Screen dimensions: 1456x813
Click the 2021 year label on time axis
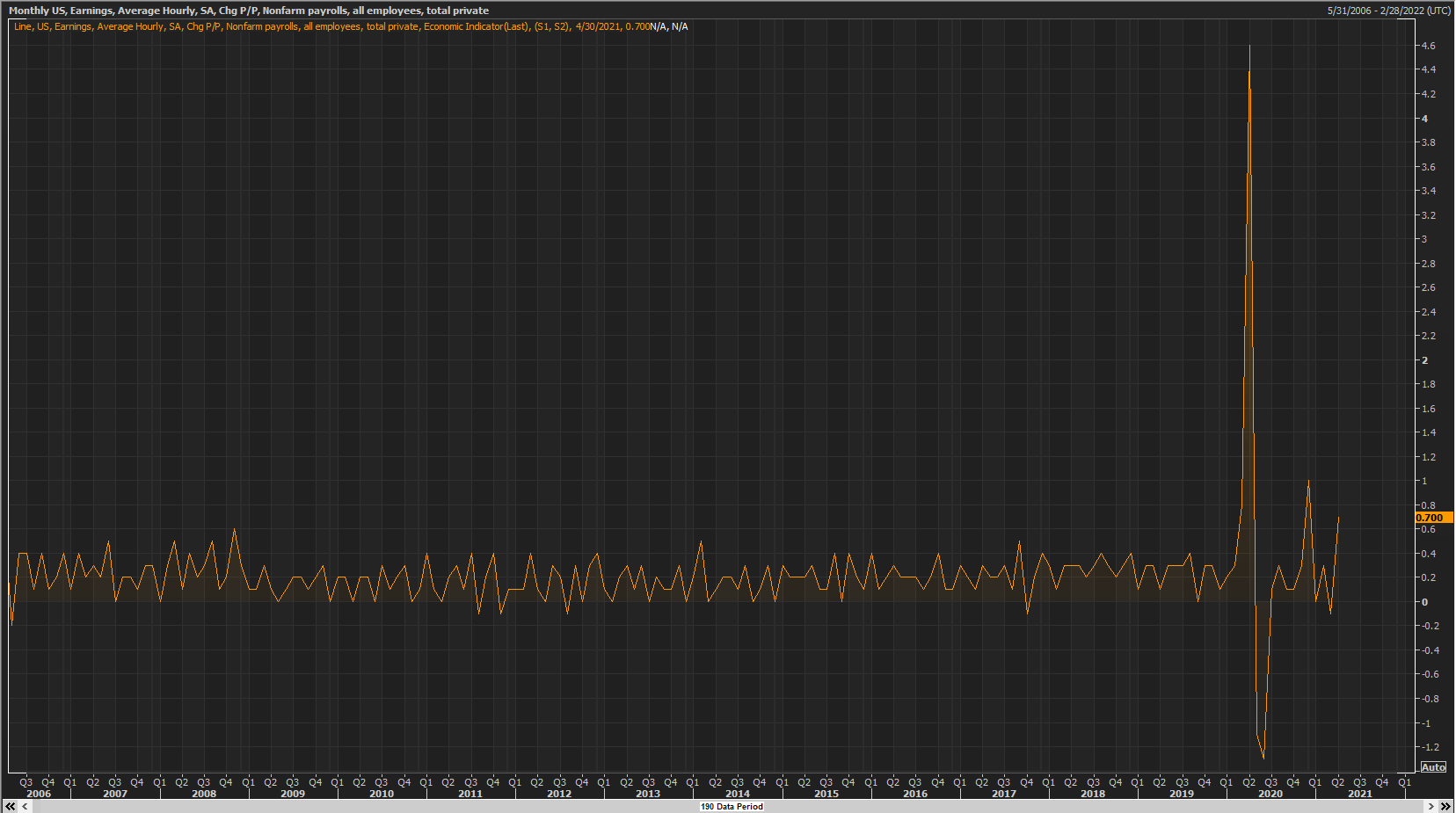point(1360,794)
